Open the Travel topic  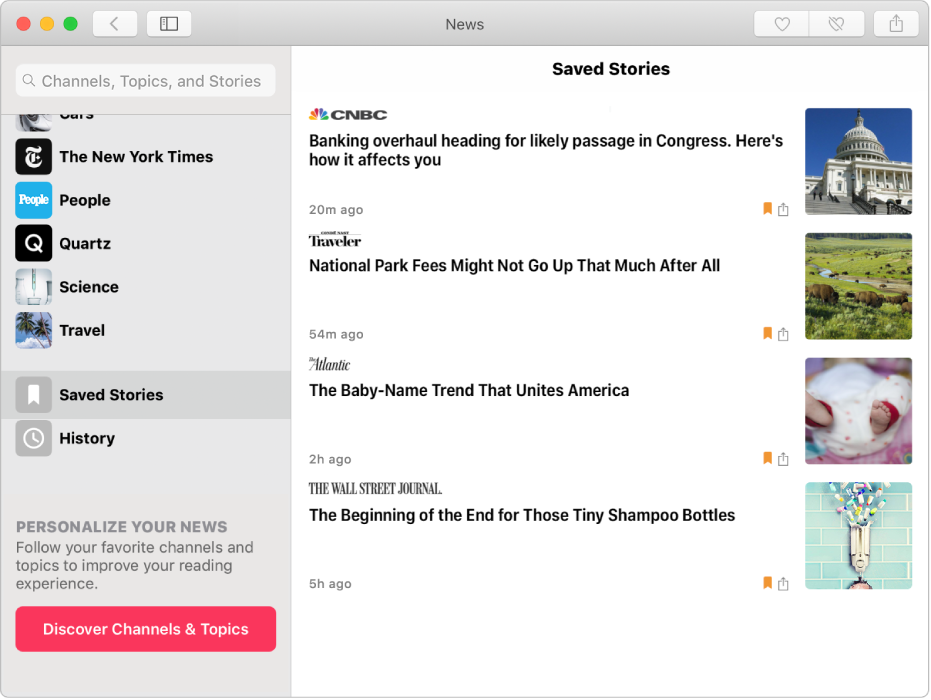[x=82, y=330]
